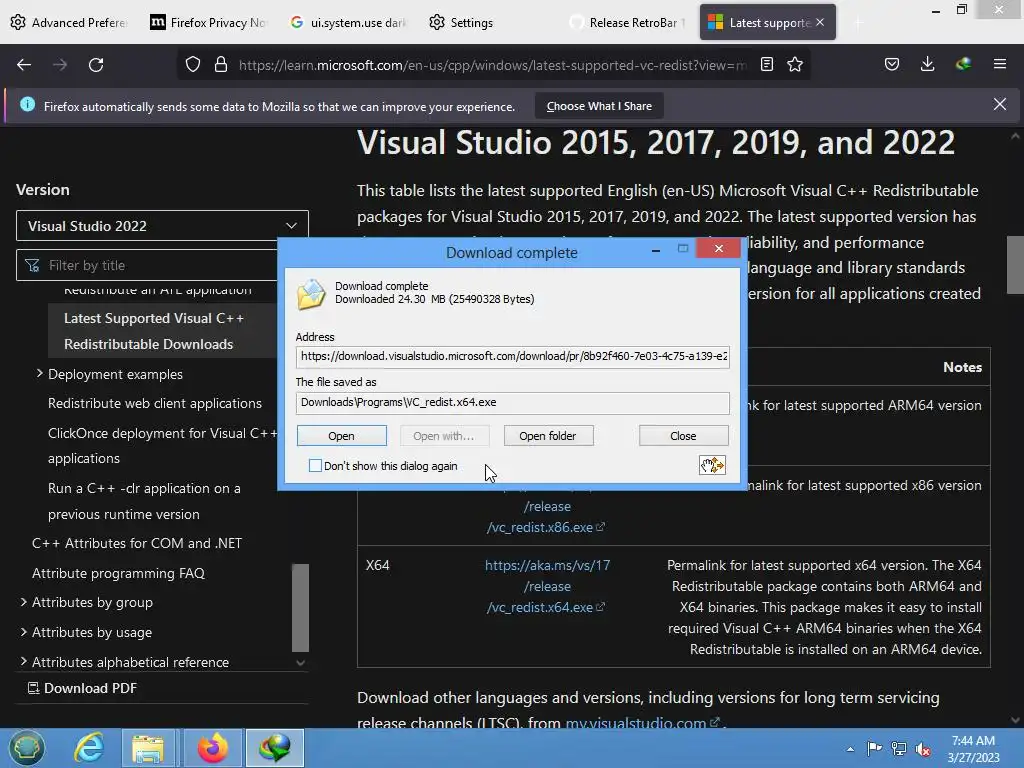Toggle reader view icon in address bar
The height and width of the screenshot is (768, 1024).
(x=767, y=65)
